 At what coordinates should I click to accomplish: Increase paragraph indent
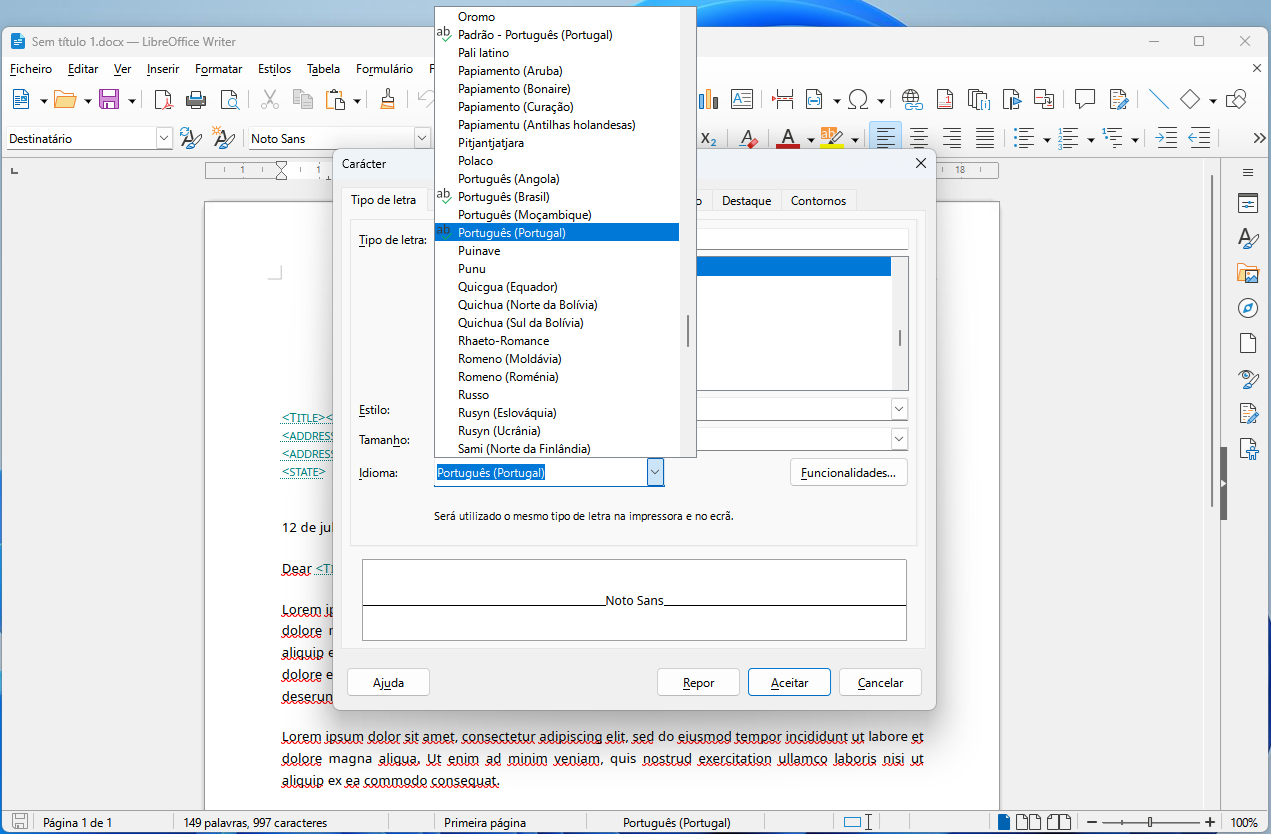[x=1165, y=138]
